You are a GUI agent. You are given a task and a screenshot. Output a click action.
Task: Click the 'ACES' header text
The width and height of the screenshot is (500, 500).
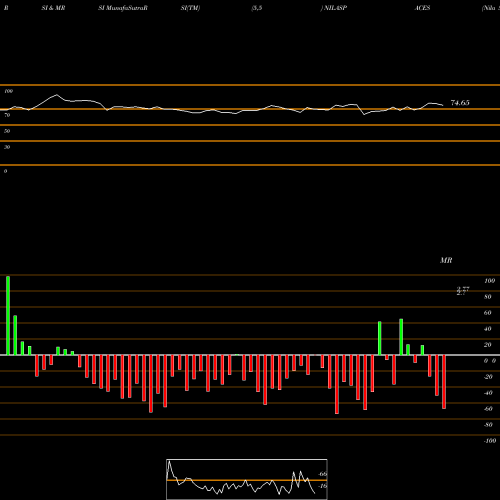[x=422, y=8]
